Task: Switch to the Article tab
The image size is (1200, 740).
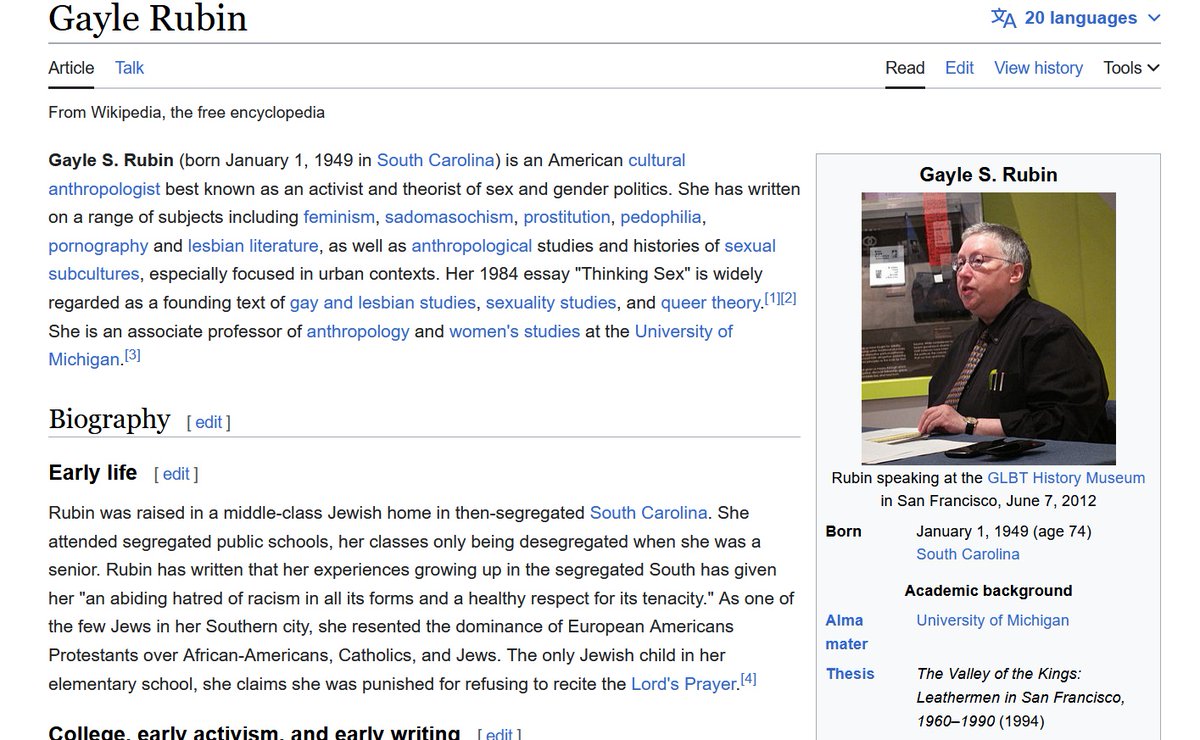Action: tap(71, 68)
